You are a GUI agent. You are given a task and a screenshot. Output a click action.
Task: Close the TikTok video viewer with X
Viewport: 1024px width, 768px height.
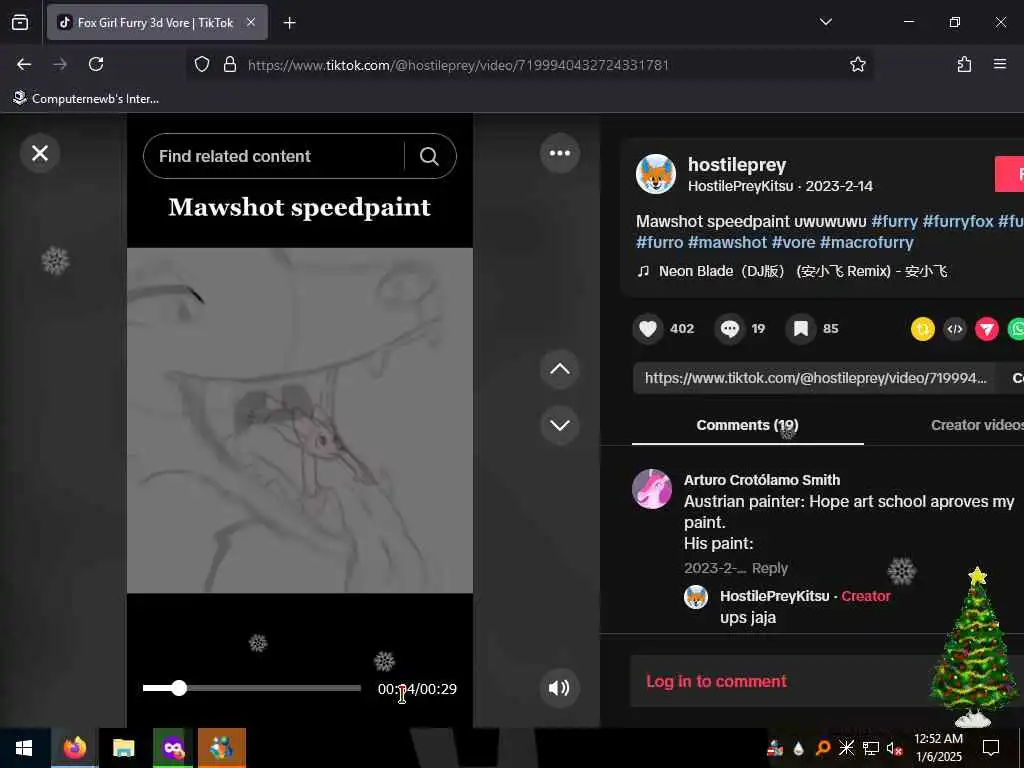point(40,153)
